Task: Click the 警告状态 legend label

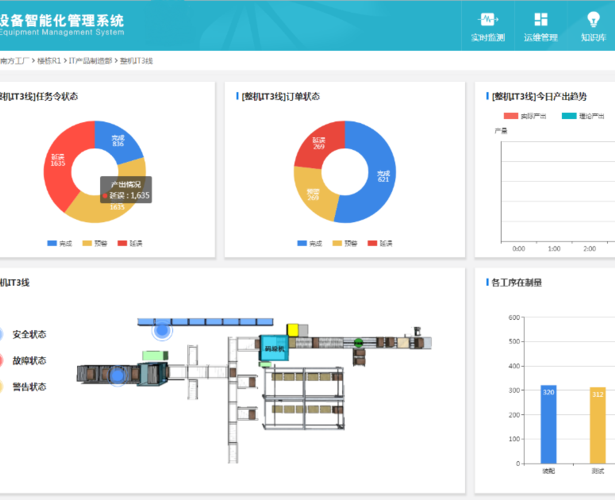Action: click(x=29, y=387)
